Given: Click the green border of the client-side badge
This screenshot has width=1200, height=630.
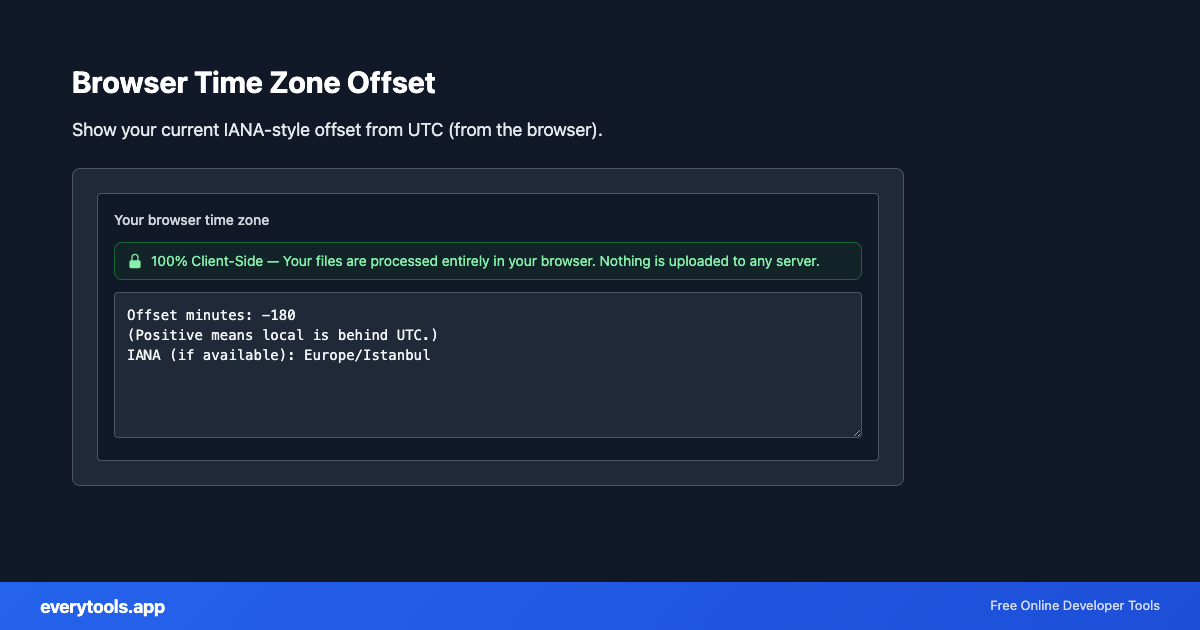Looking at the screenshot, I should (487, 243).
